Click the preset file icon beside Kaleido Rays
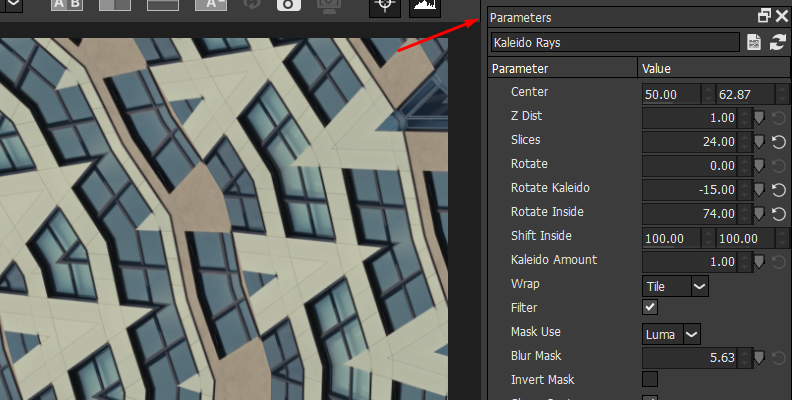Viewport: 792px width, 400px height. coord(755,43)
